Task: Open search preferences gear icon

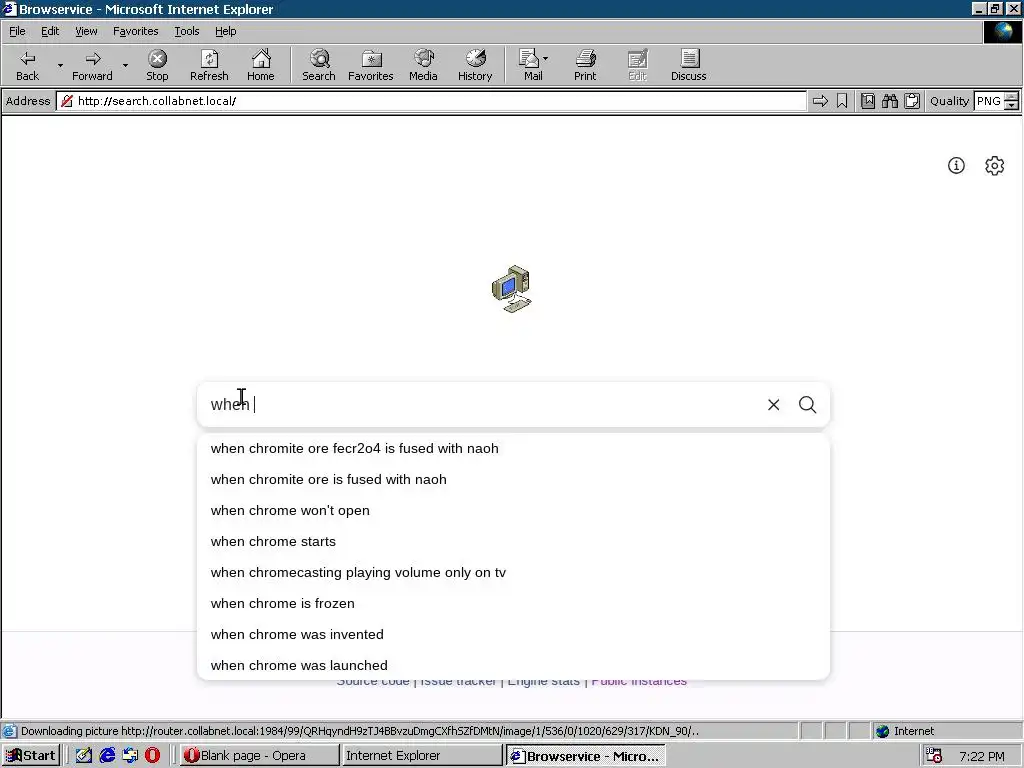Action: click(x=995, y=165)
